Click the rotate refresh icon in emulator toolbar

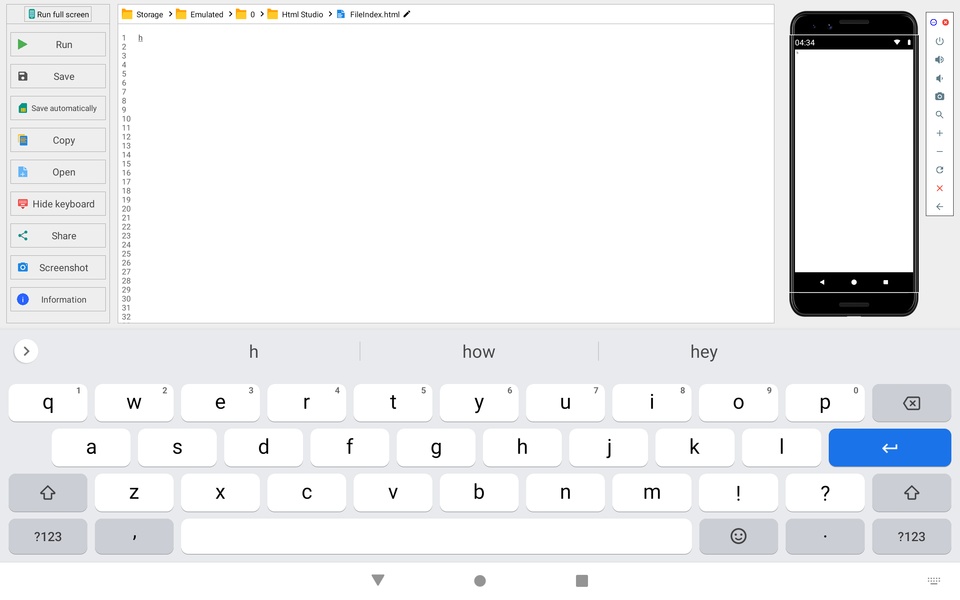pyautogui.click(x=939, y=170)
